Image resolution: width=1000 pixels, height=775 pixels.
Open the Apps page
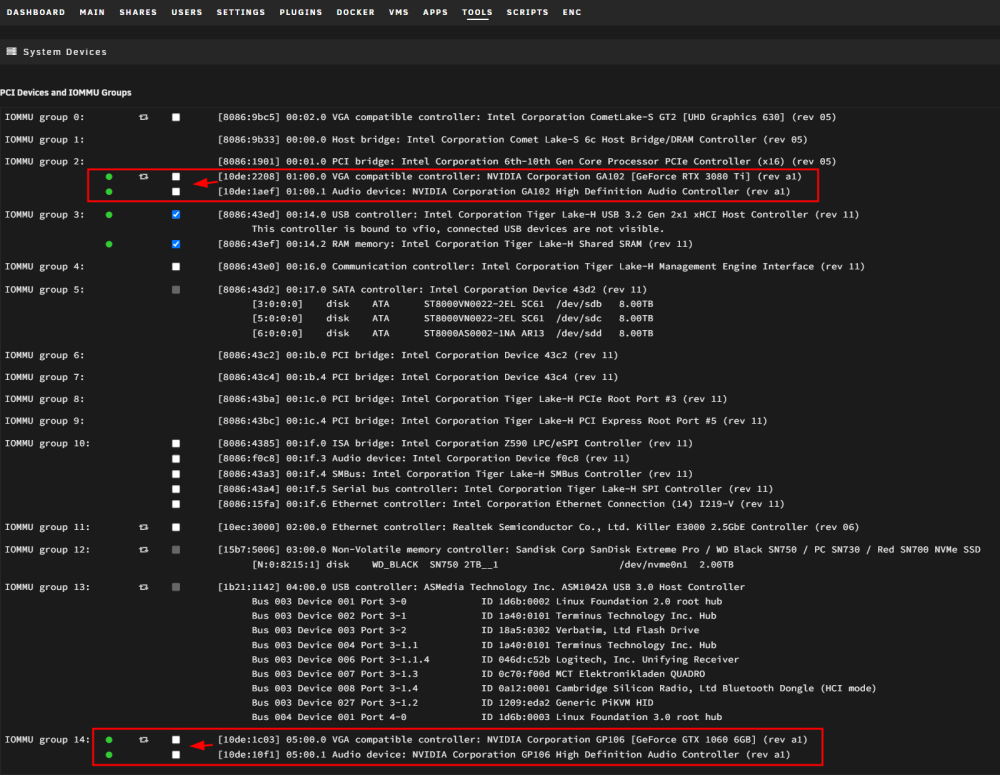point(435,12)
